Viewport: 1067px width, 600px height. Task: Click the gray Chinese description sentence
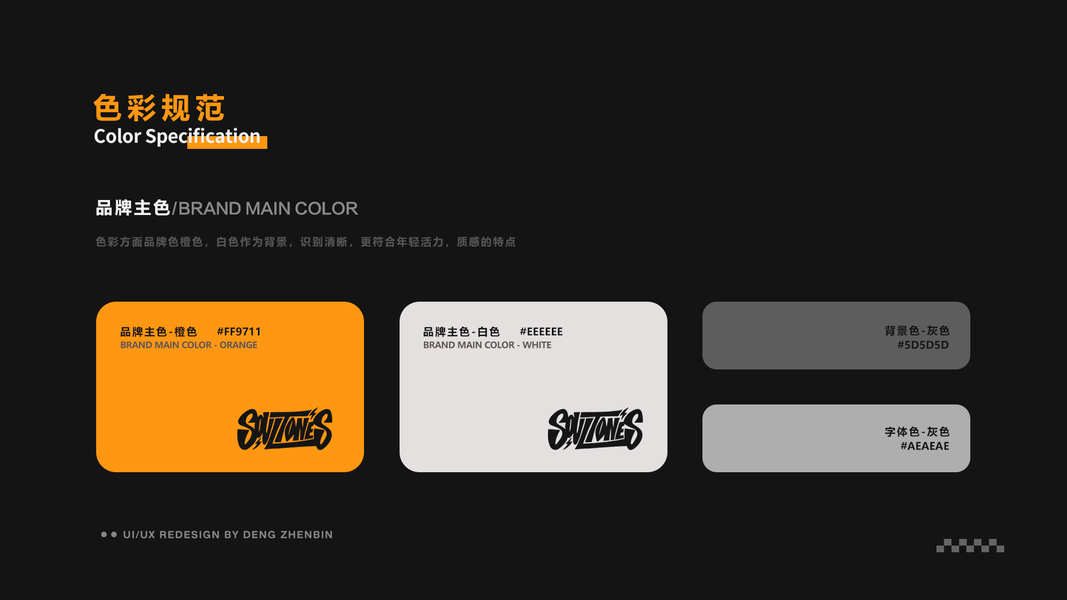pos(306,242)
